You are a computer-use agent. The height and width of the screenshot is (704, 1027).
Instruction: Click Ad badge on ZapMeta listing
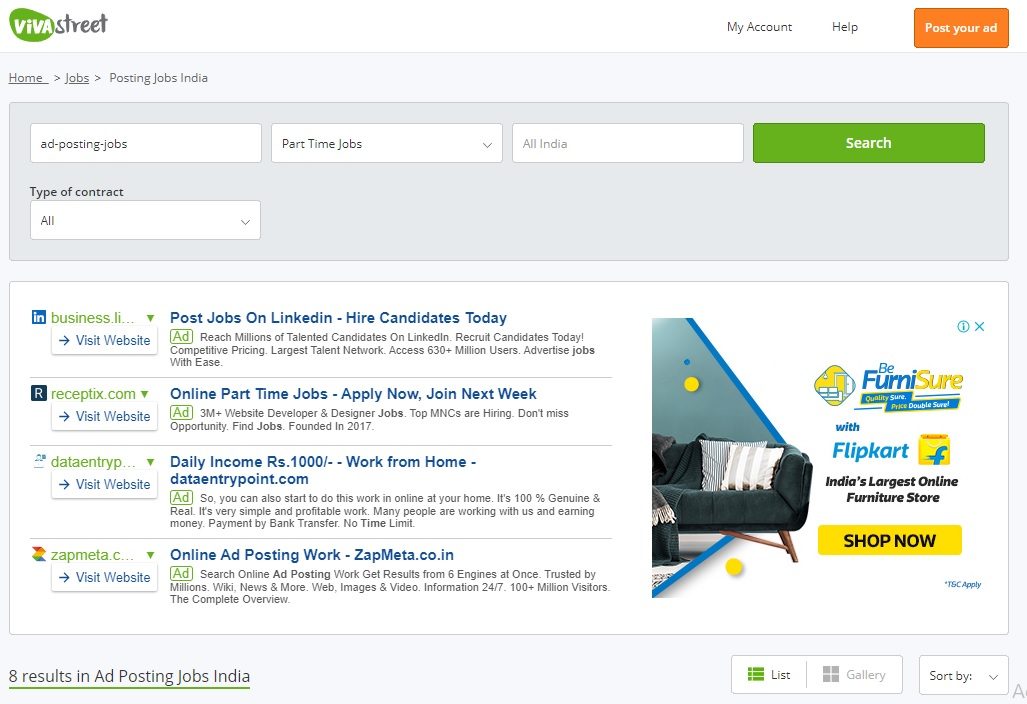(181, 574)
